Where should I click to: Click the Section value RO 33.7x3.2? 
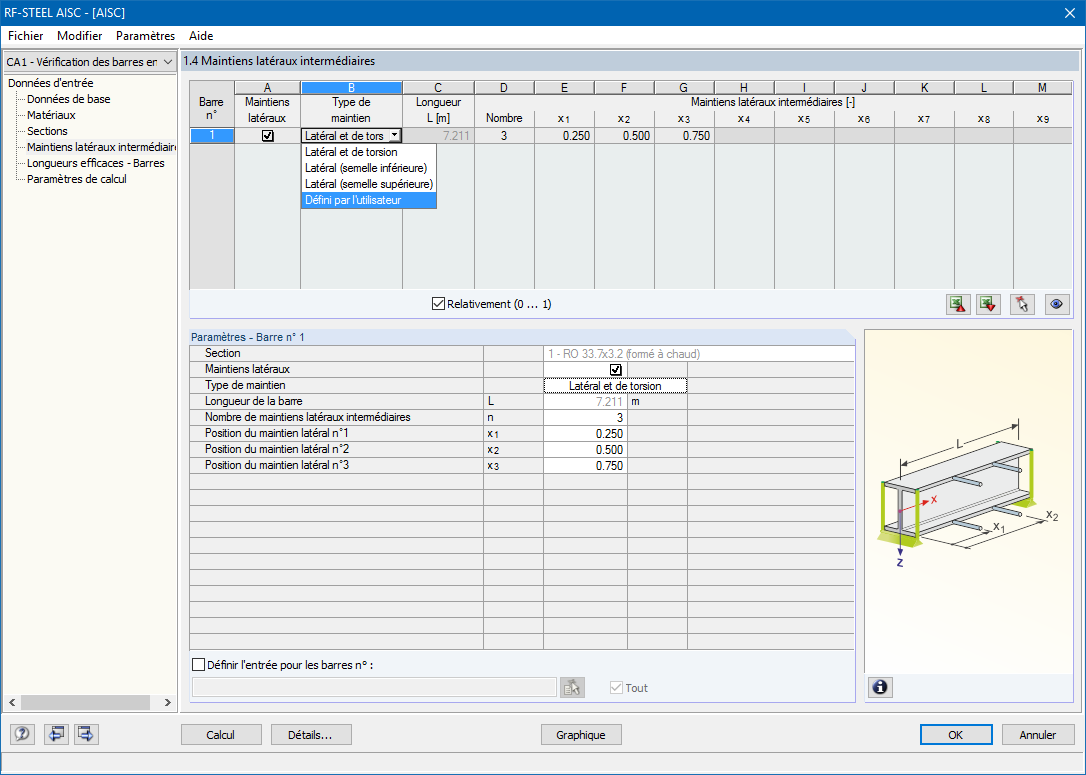pos(699,353)
